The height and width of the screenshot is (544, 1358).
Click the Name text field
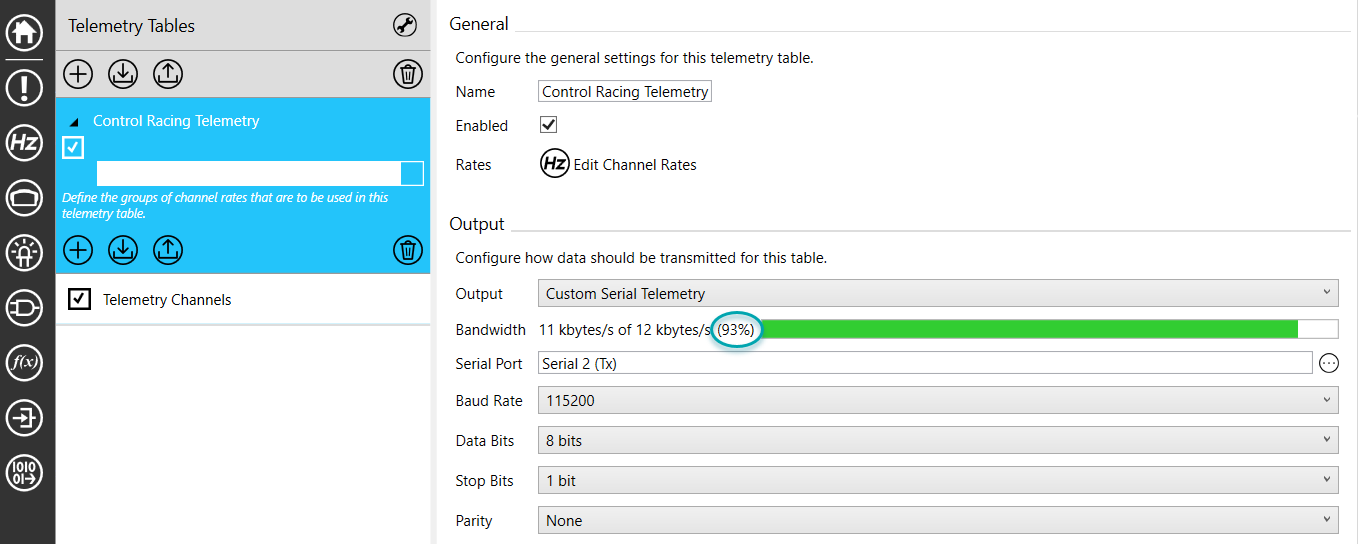pos(625,91)
